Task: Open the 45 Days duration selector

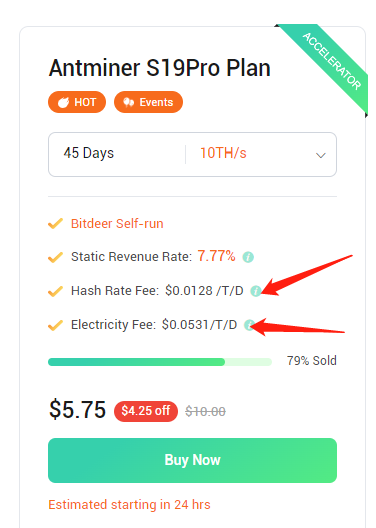Action: tap(89, 153)
